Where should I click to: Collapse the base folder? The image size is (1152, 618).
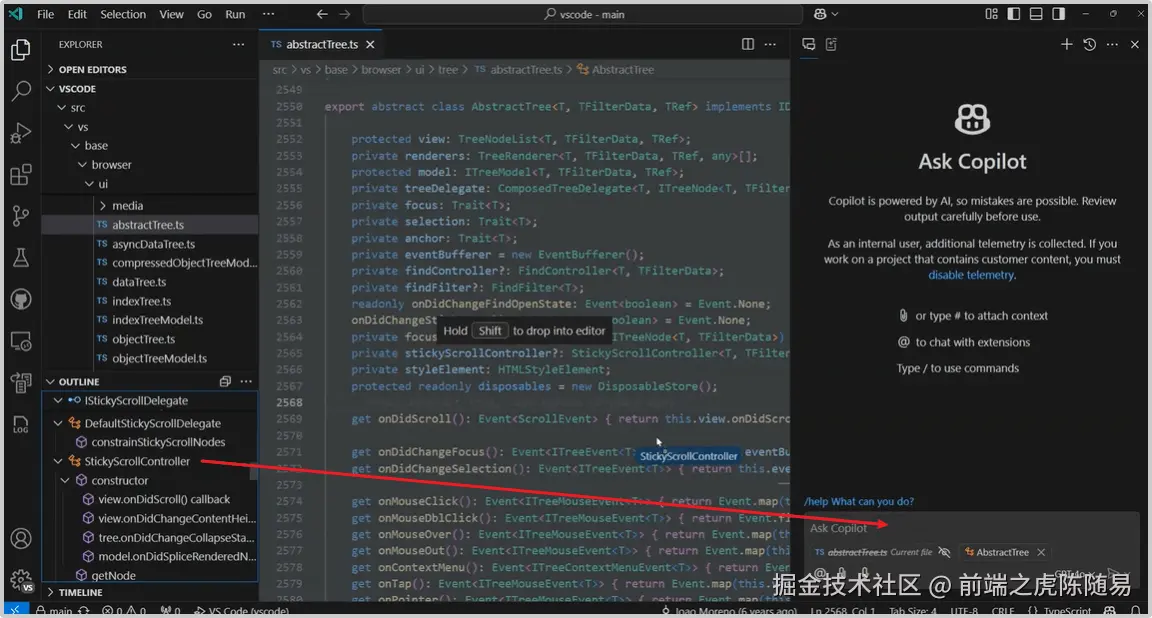click(75, 145)
